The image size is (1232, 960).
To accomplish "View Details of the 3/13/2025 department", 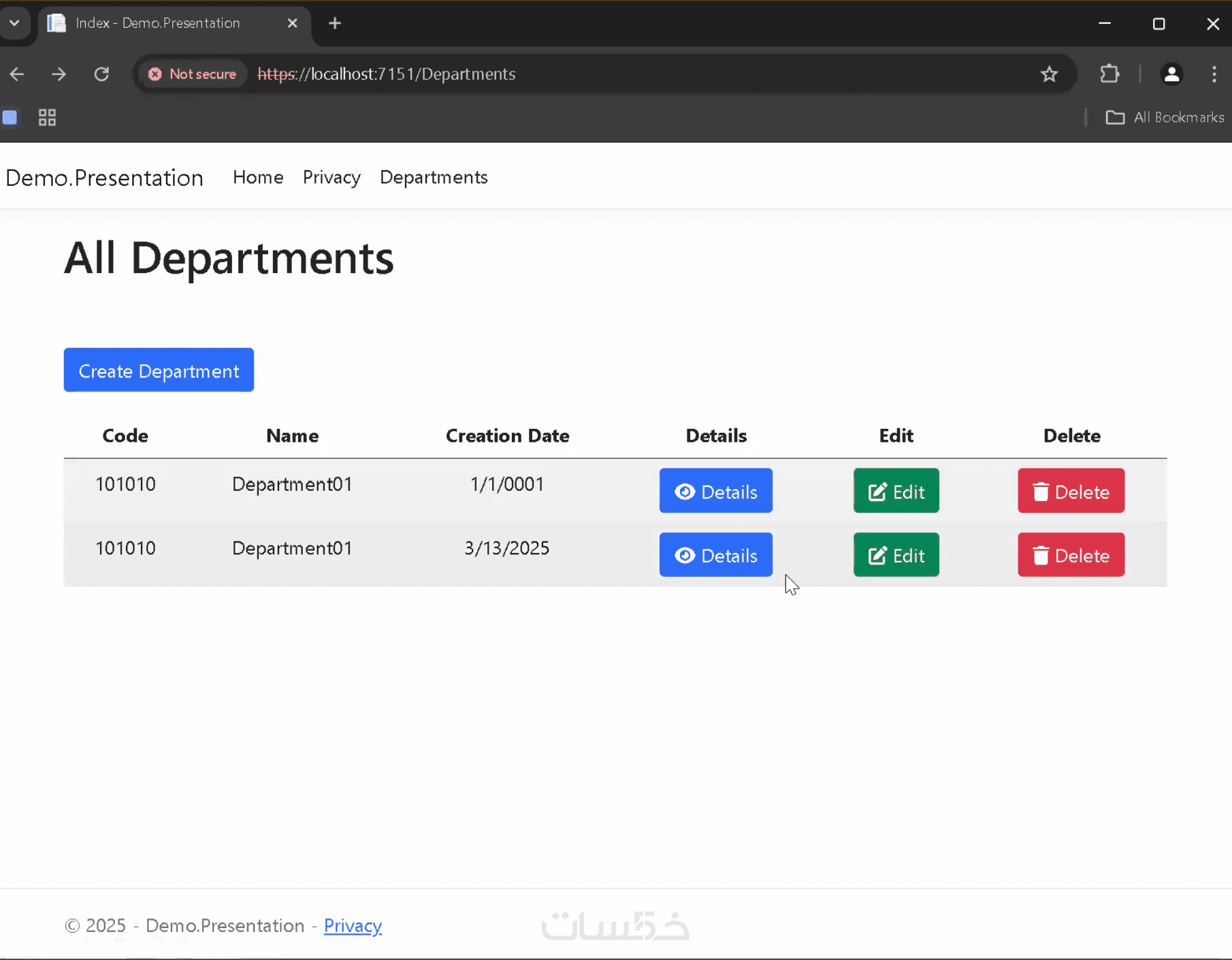I will point(716,555).
